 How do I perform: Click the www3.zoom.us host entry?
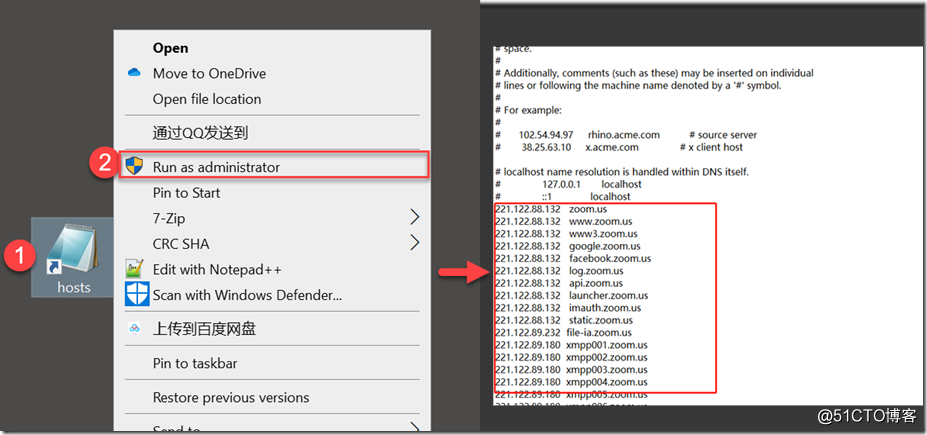pos(566,234)
